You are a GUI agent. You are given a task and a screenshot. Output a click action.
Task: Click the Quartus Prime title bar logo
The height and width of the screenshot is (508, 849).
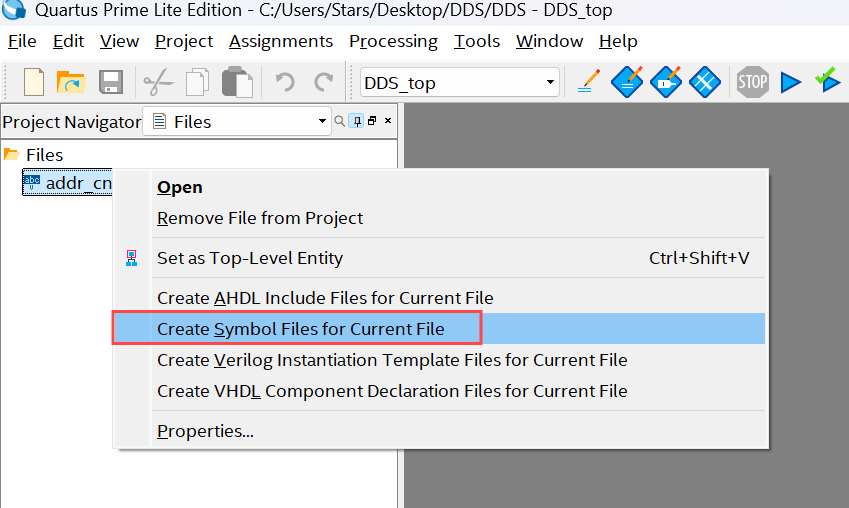coord(13,9)
